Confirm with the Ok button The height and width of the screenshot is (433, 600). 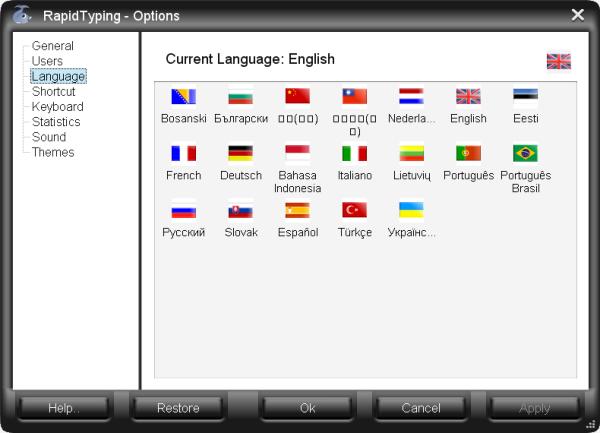coord(307,408)
